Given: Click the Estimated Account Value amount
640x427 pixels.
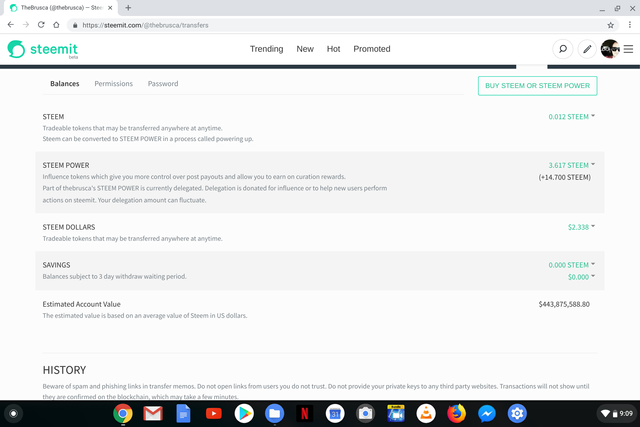Looking at the screenshot, I should click(564, 304).
